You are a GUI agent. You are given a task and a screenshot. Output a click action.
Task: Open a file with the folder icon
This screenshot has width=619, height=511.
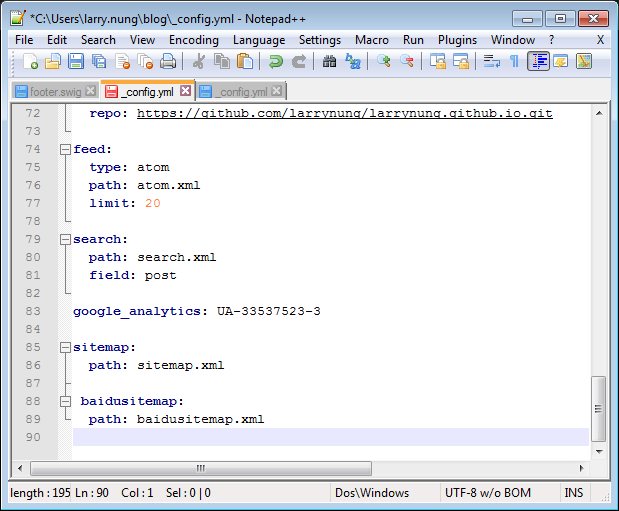pyautogui.click(x=53, y=62)
